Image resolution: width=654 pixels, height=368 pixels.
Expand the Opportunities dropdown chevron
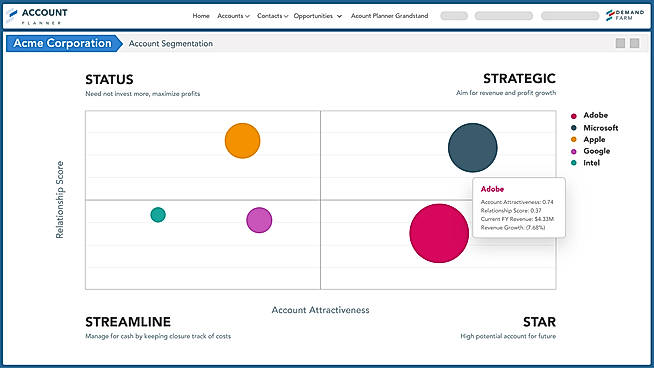(340, 16)
